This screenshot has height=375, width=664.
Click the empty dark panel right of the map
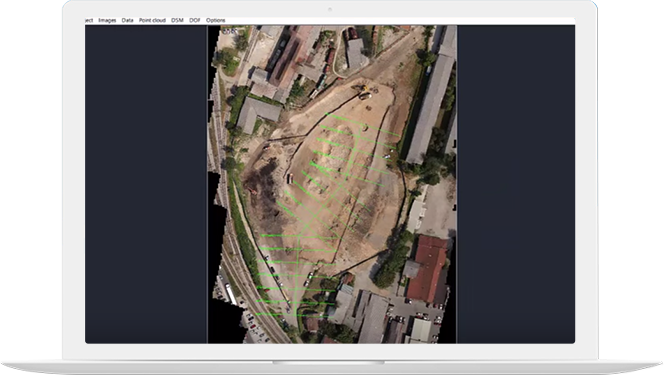(516, 184)
